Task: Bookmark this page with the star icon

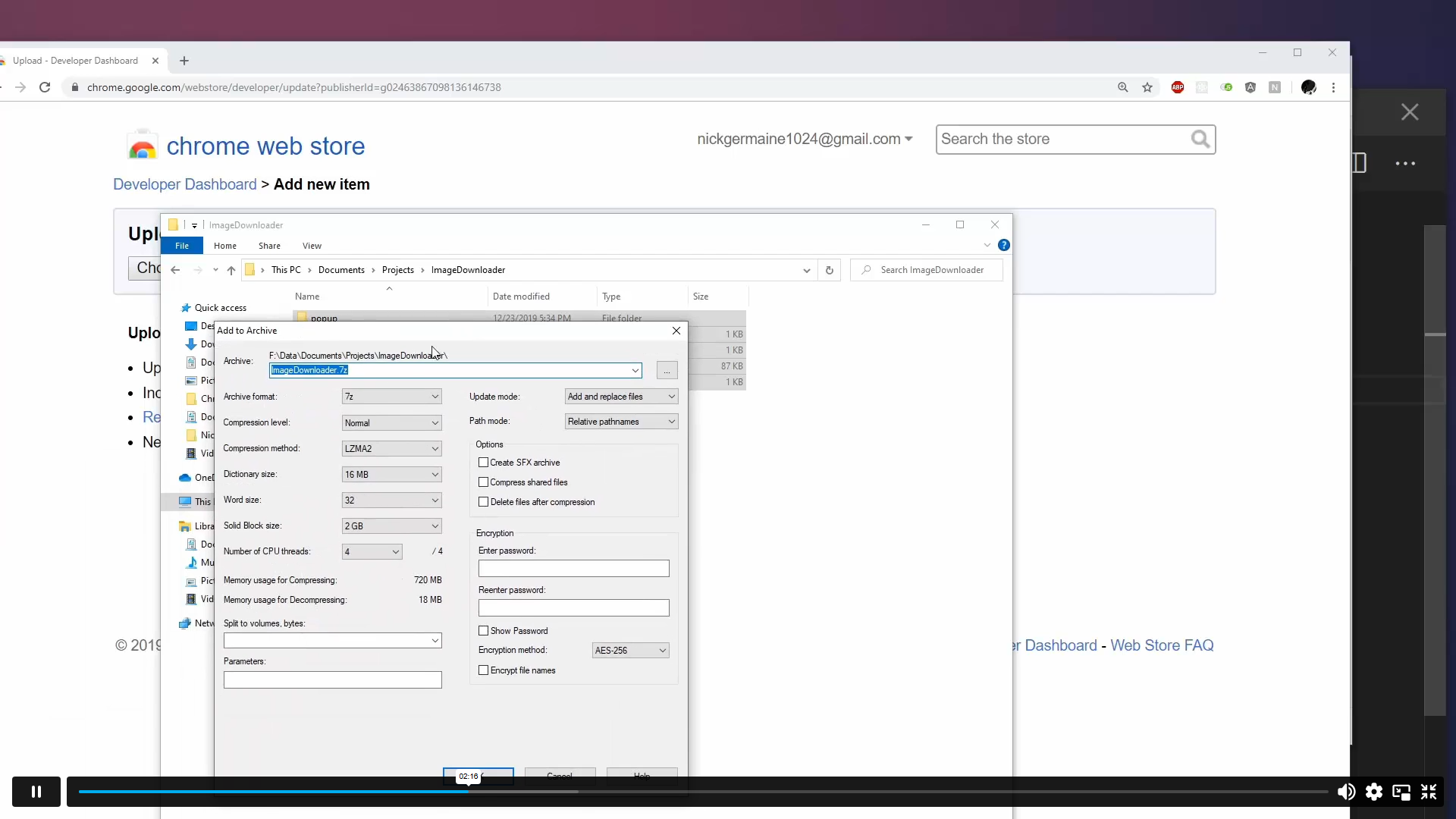Action: [1147, 87]
